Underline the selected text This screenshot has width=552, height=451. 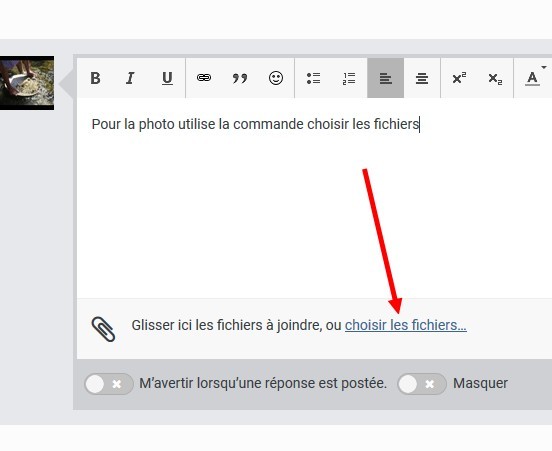click(167, 78)
